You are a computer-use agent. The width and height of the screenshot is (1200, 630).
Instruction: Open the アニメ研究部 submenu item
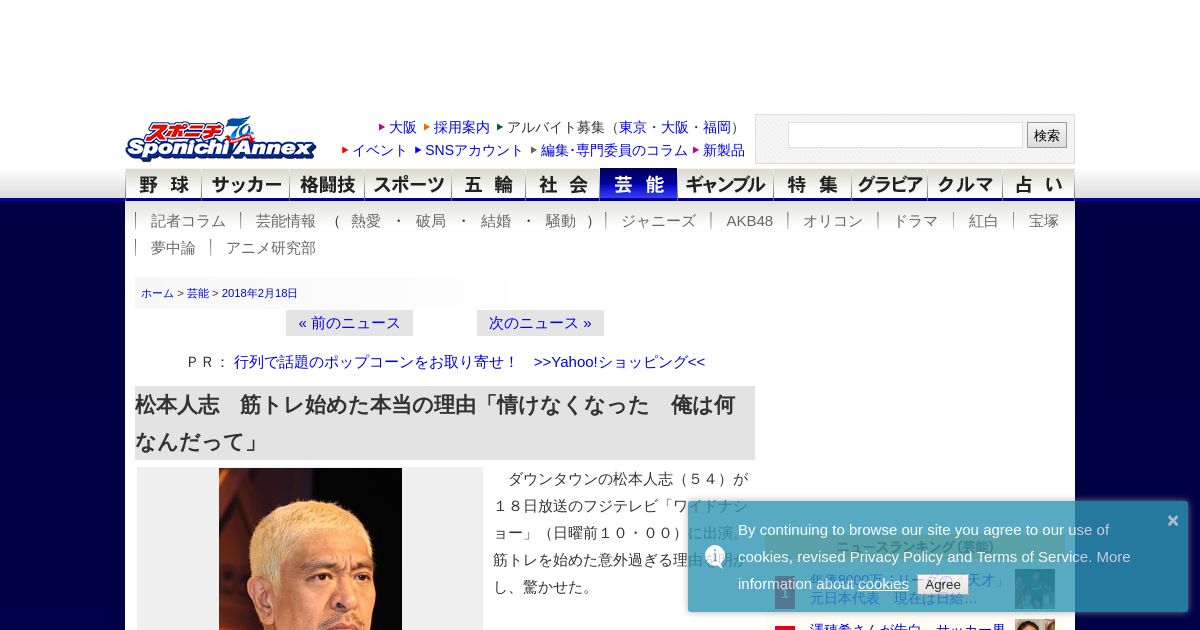coord(271,248)
